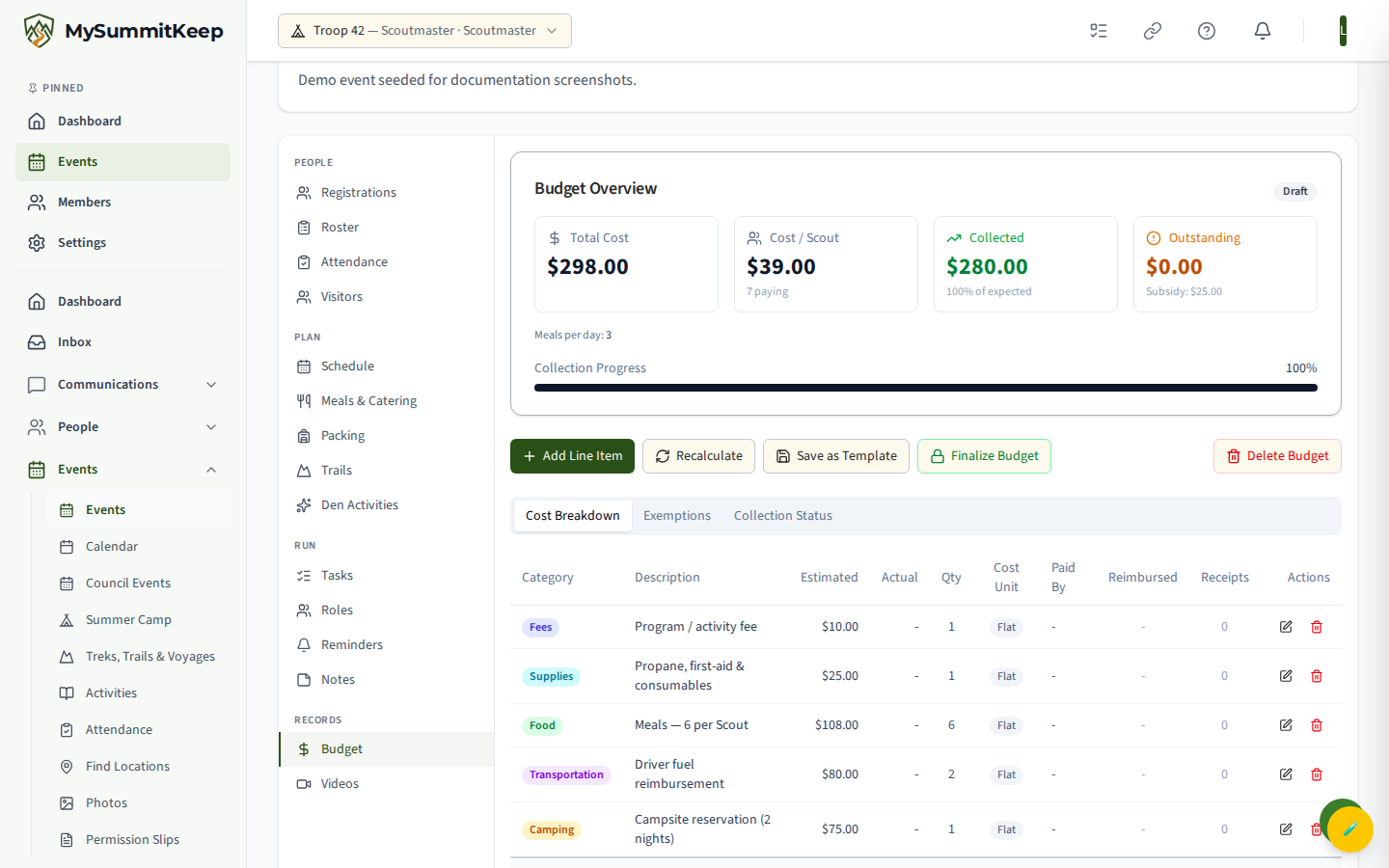Open Visitors page

(386, 297)
